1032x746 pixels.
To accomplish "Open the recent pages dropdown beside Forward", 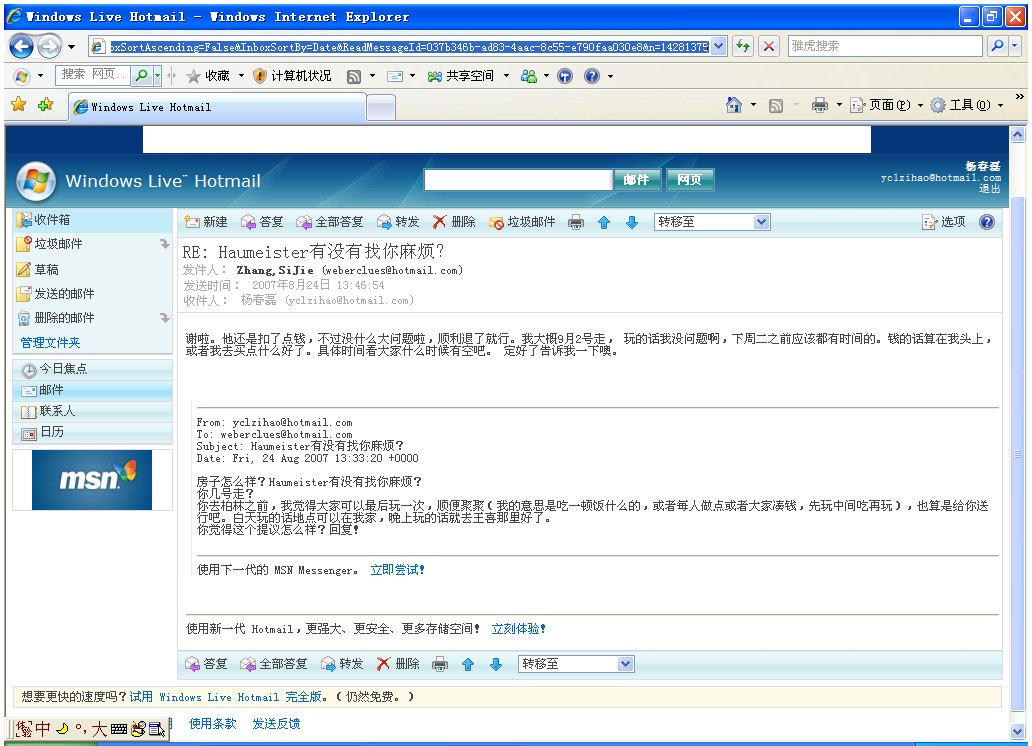I will tap(71, 47).
